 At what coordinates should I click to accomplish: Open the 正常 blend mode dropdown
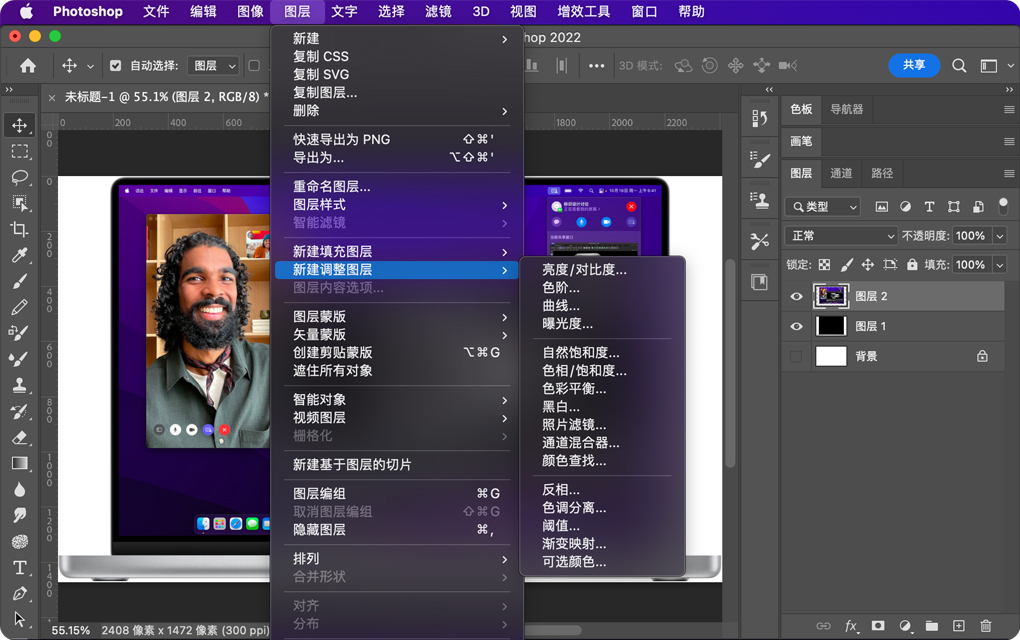point(841,236)
